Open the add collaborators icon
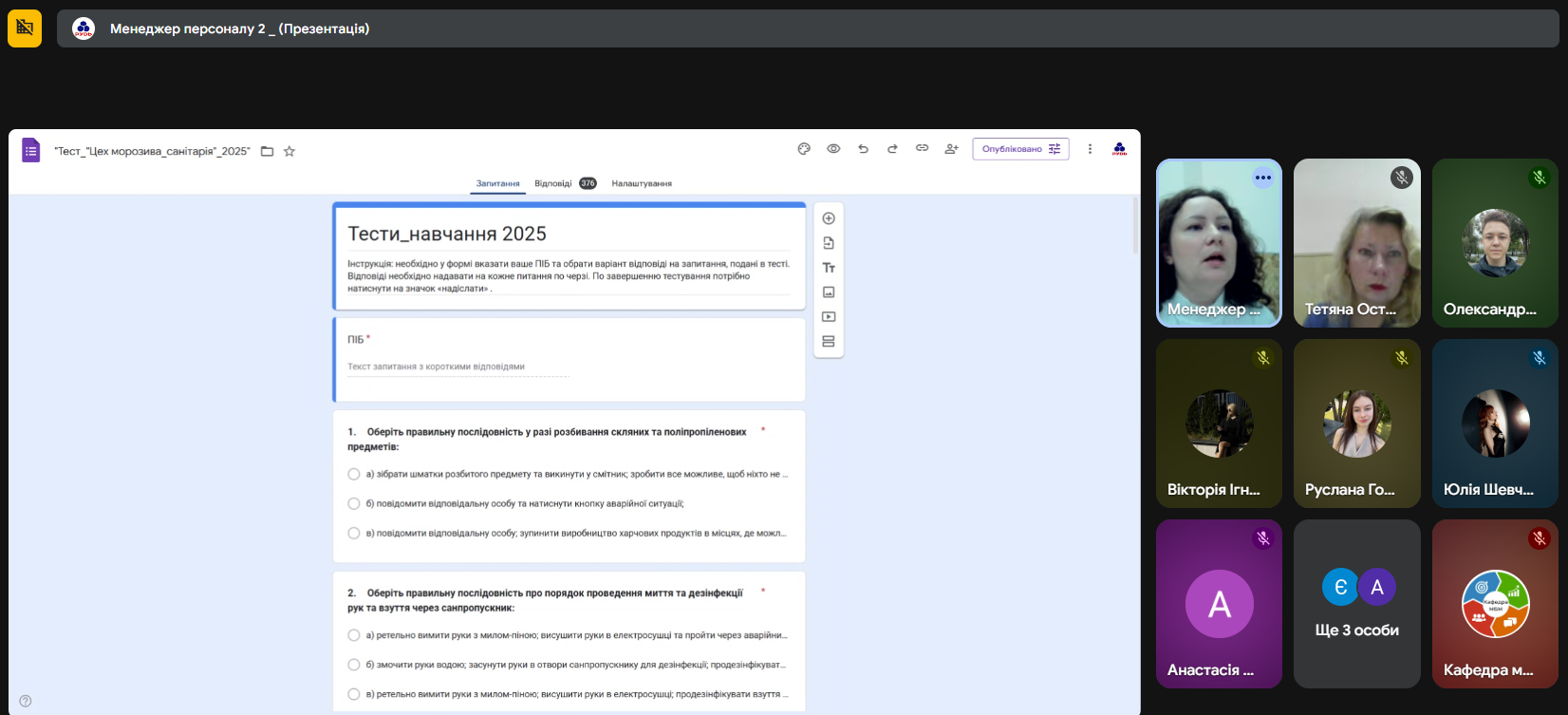The image size is (1568, 715). [951, 149]
